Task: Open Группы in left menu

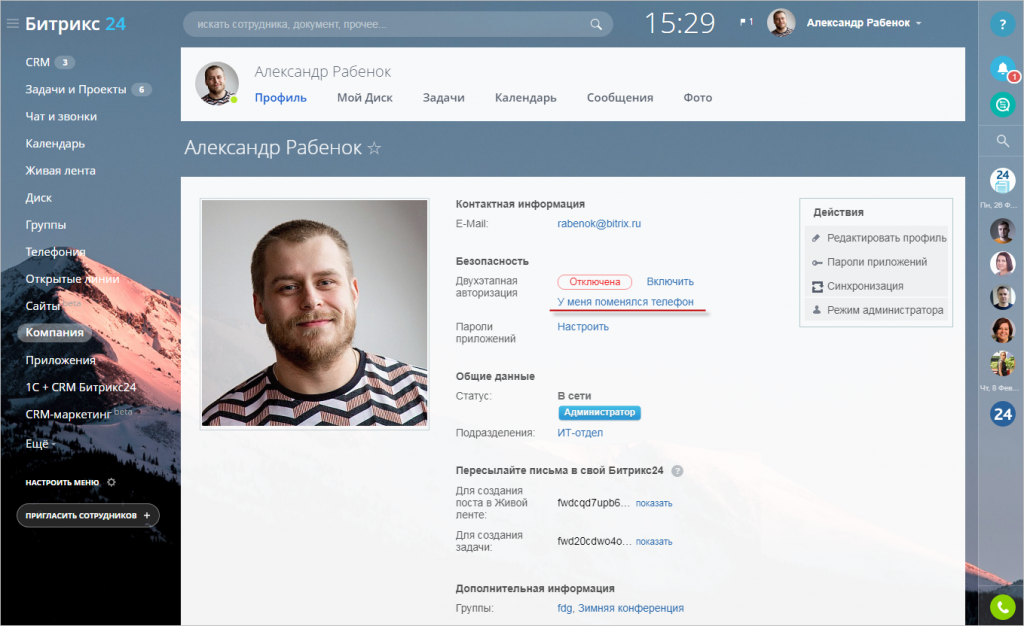Action: point(46,225)
